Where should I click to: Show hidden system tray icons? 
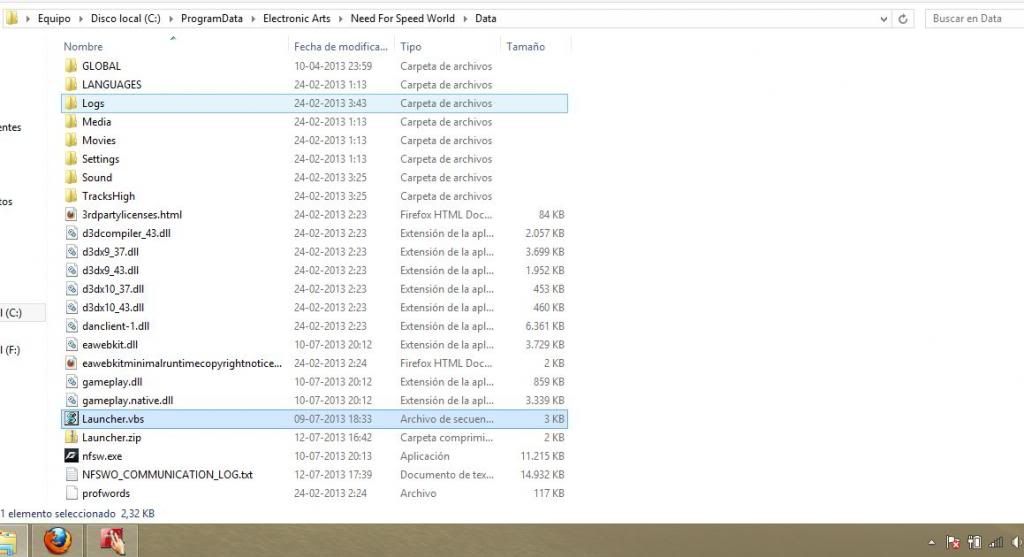point(931,542)
